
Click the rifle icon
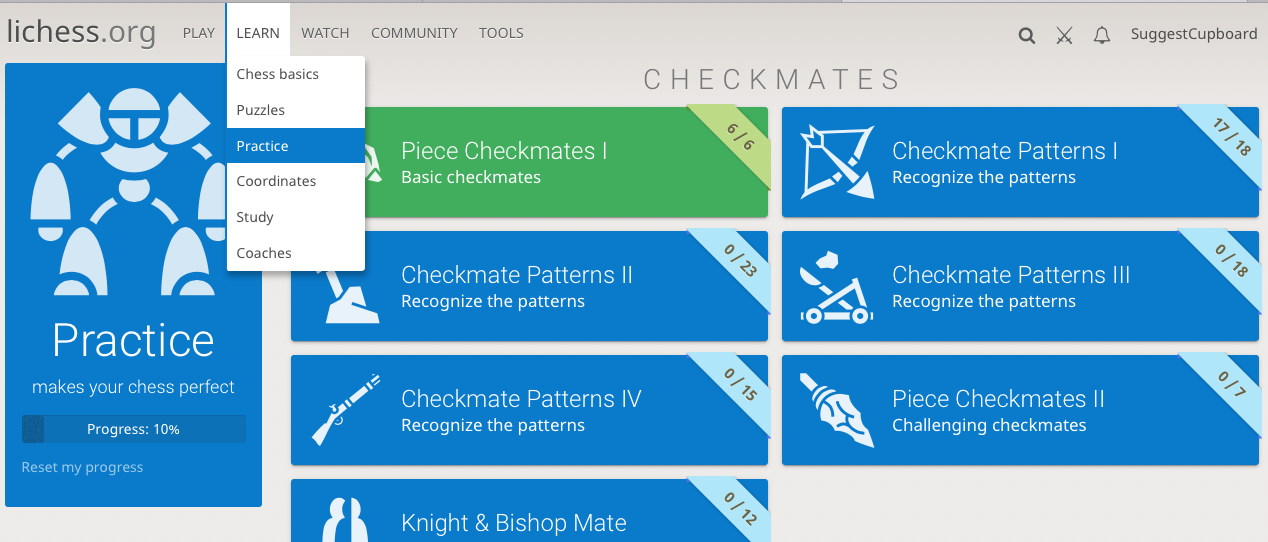coord(345,410)
